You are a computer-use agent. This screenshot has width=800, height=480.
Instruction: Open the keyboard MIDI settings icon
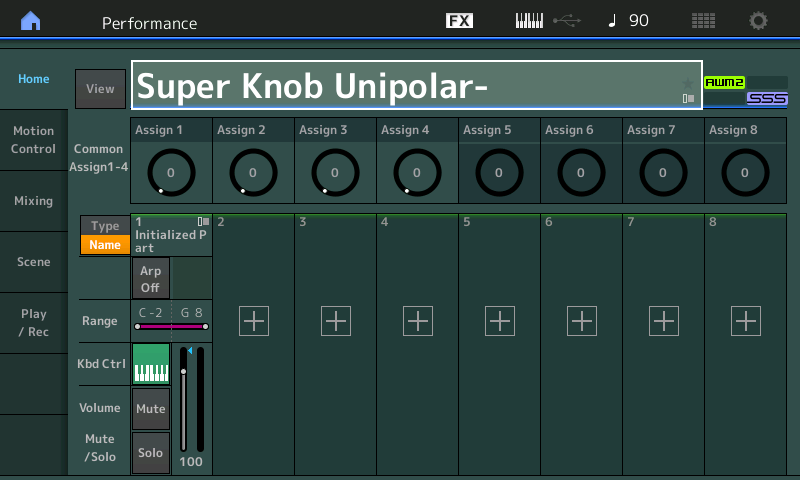pos(529,21)
